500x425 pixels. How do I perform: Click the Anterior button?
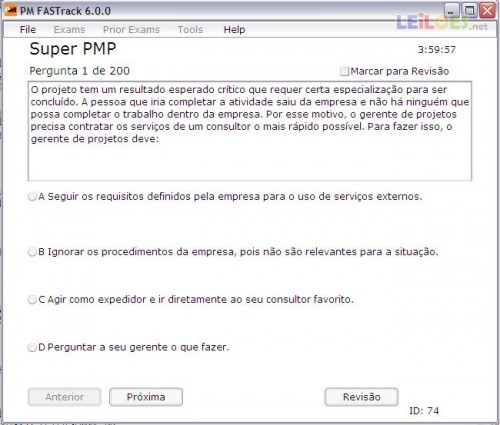coord(65,397)
